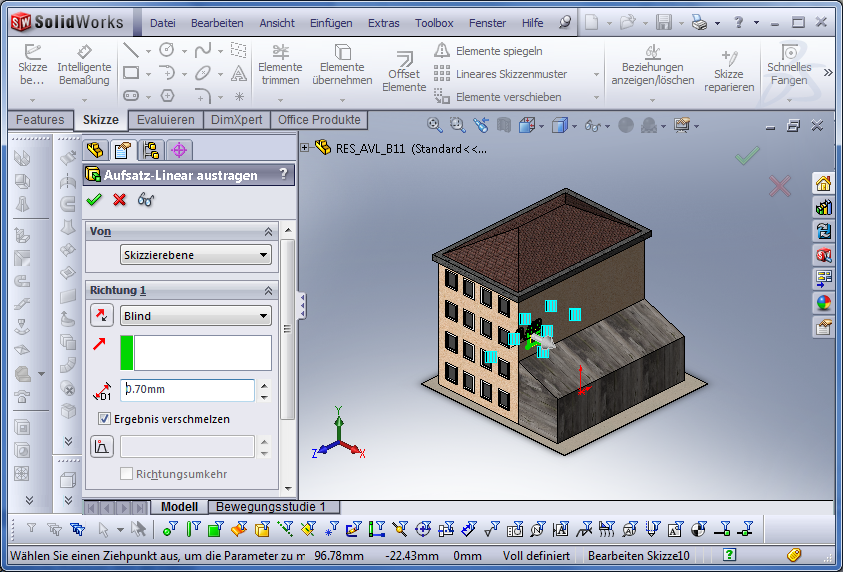Screen dimensions: 843x572
Task: Switch to the Features tab
Action: pos(40,120)
